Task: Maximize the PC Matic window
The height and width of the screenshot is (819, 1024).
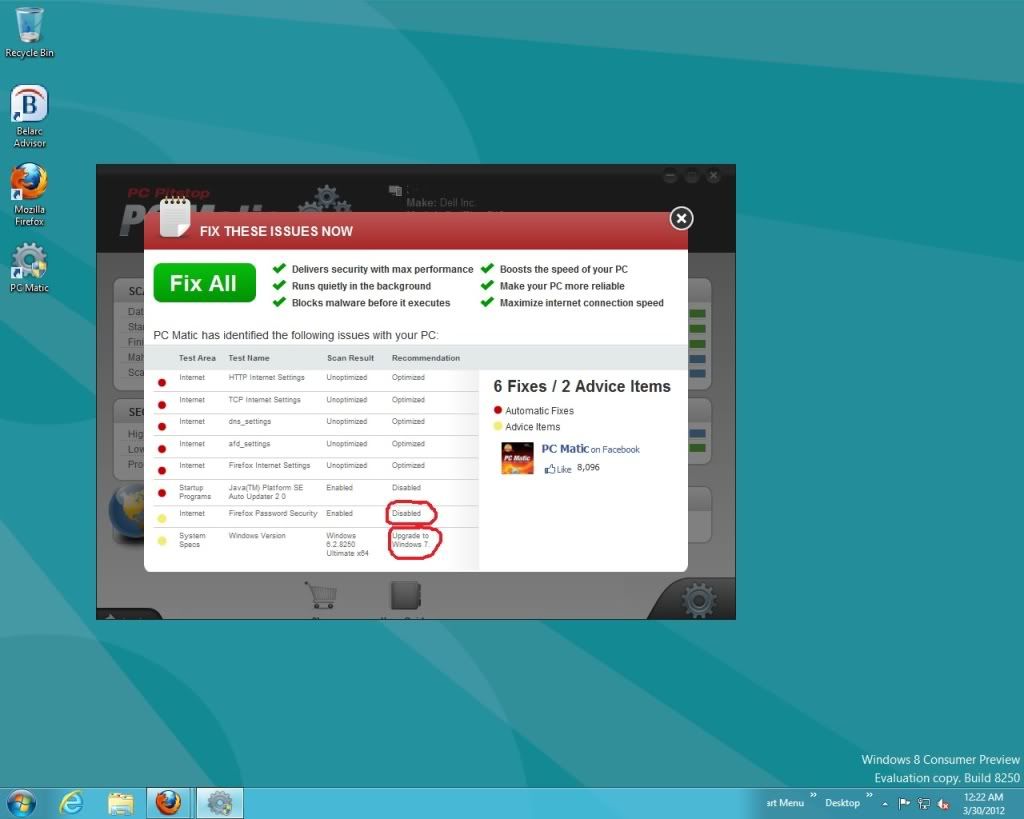Action: tap(692, 175)
